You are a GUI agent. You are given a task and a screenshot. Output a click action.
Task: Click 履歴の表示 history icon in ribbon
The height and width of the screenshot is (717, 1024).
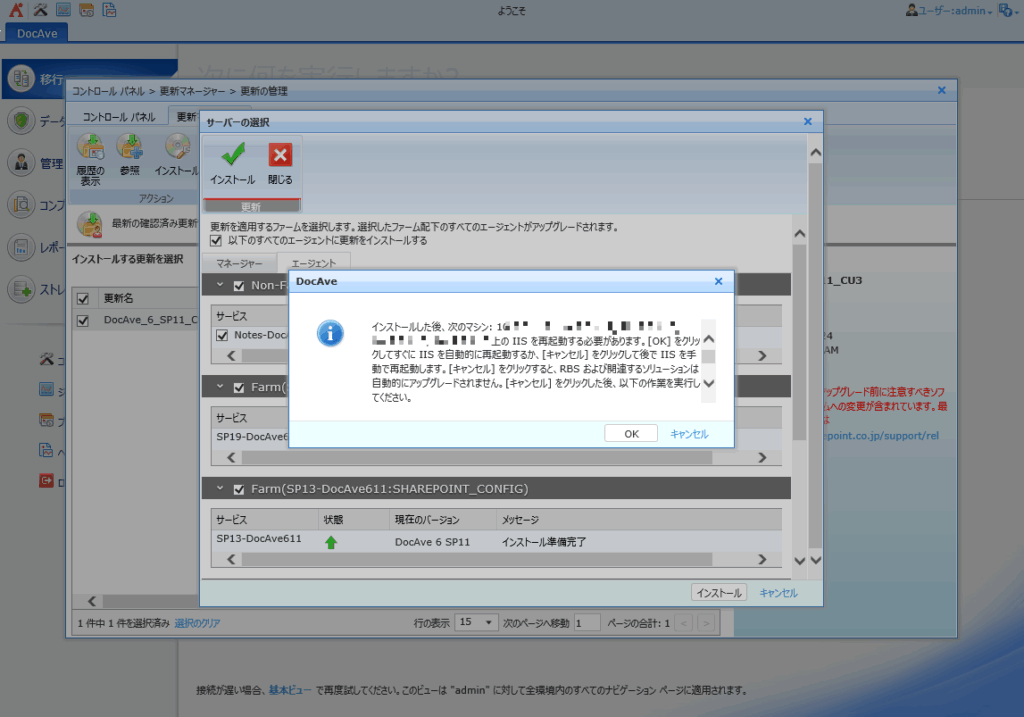tap(91, 148)
